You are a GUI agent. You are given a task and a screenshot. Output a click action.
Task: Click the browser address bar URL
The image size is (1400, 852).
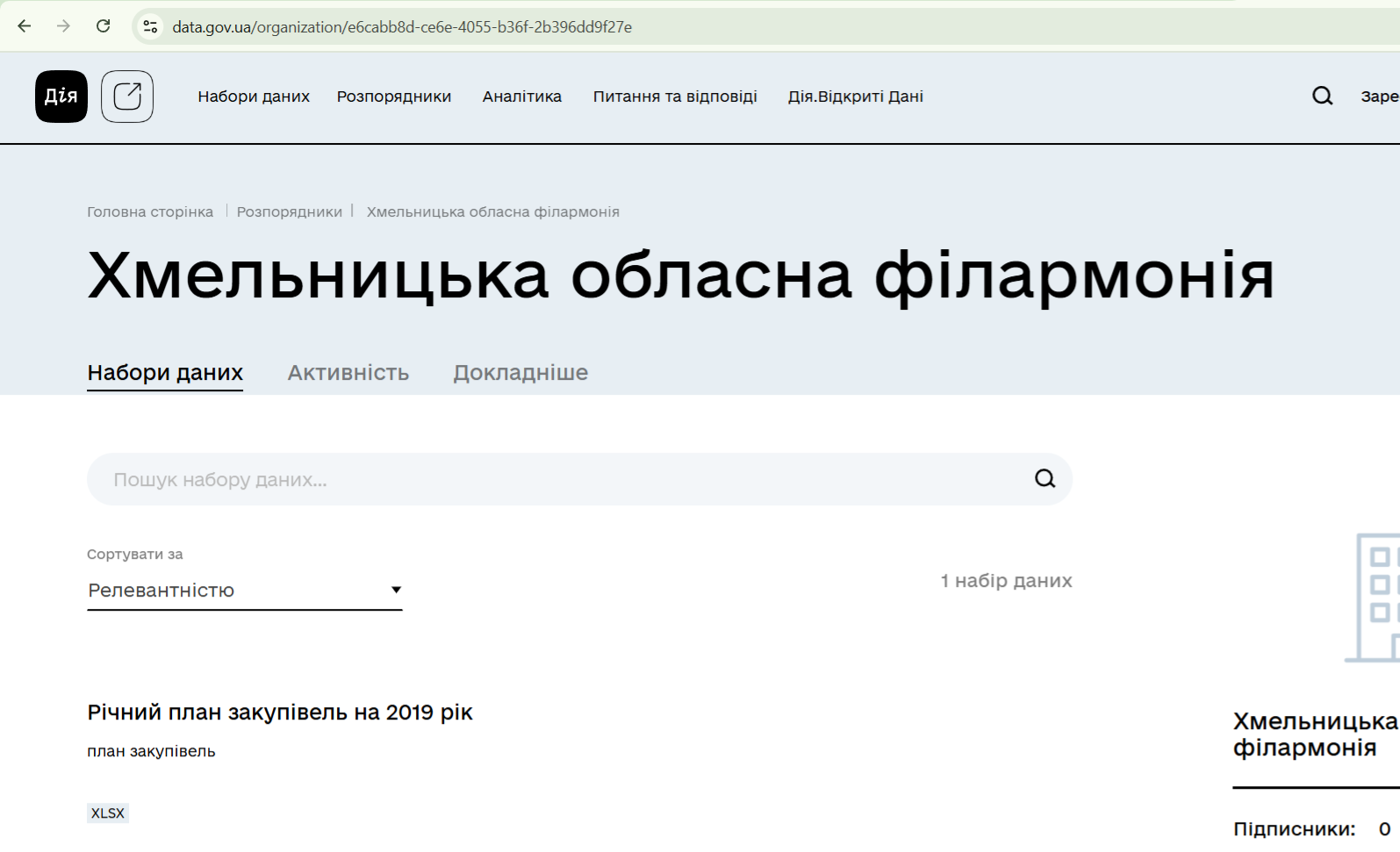click(x=402, y=27)
